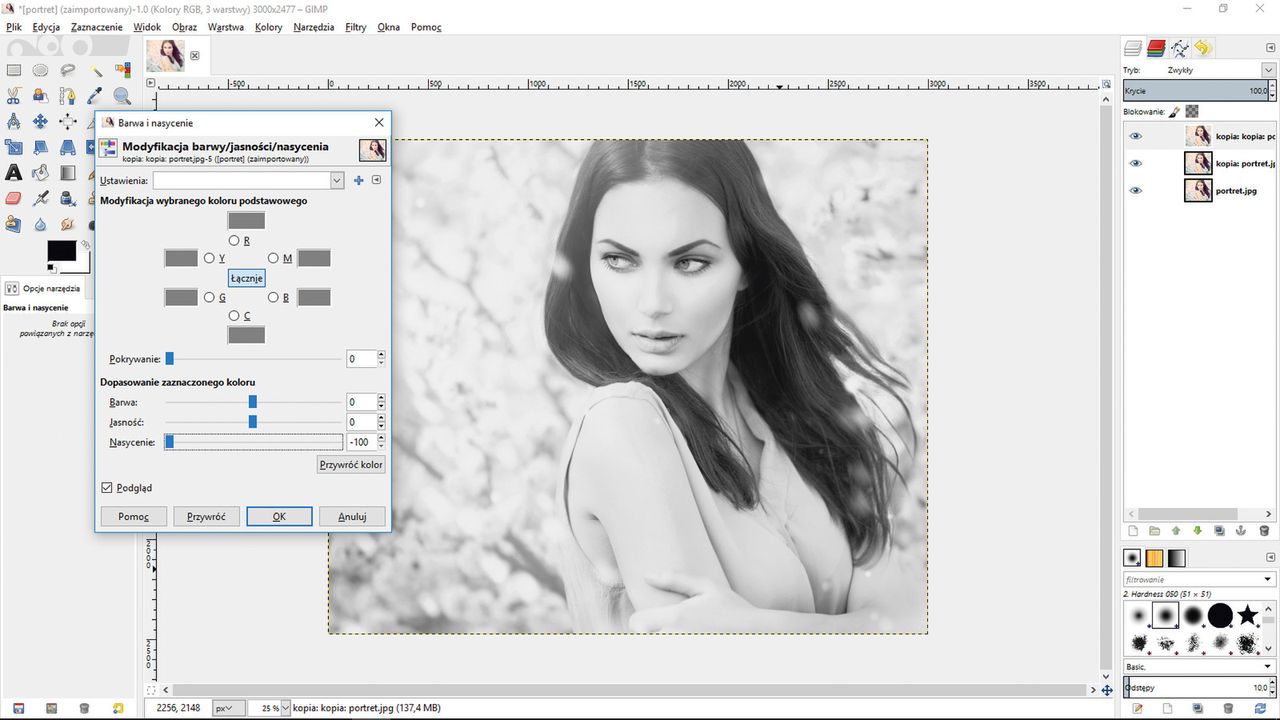Select the Select by Color tool
Image resolution: width=1280 pixels, height=720 pixels.
click(122, 70)
